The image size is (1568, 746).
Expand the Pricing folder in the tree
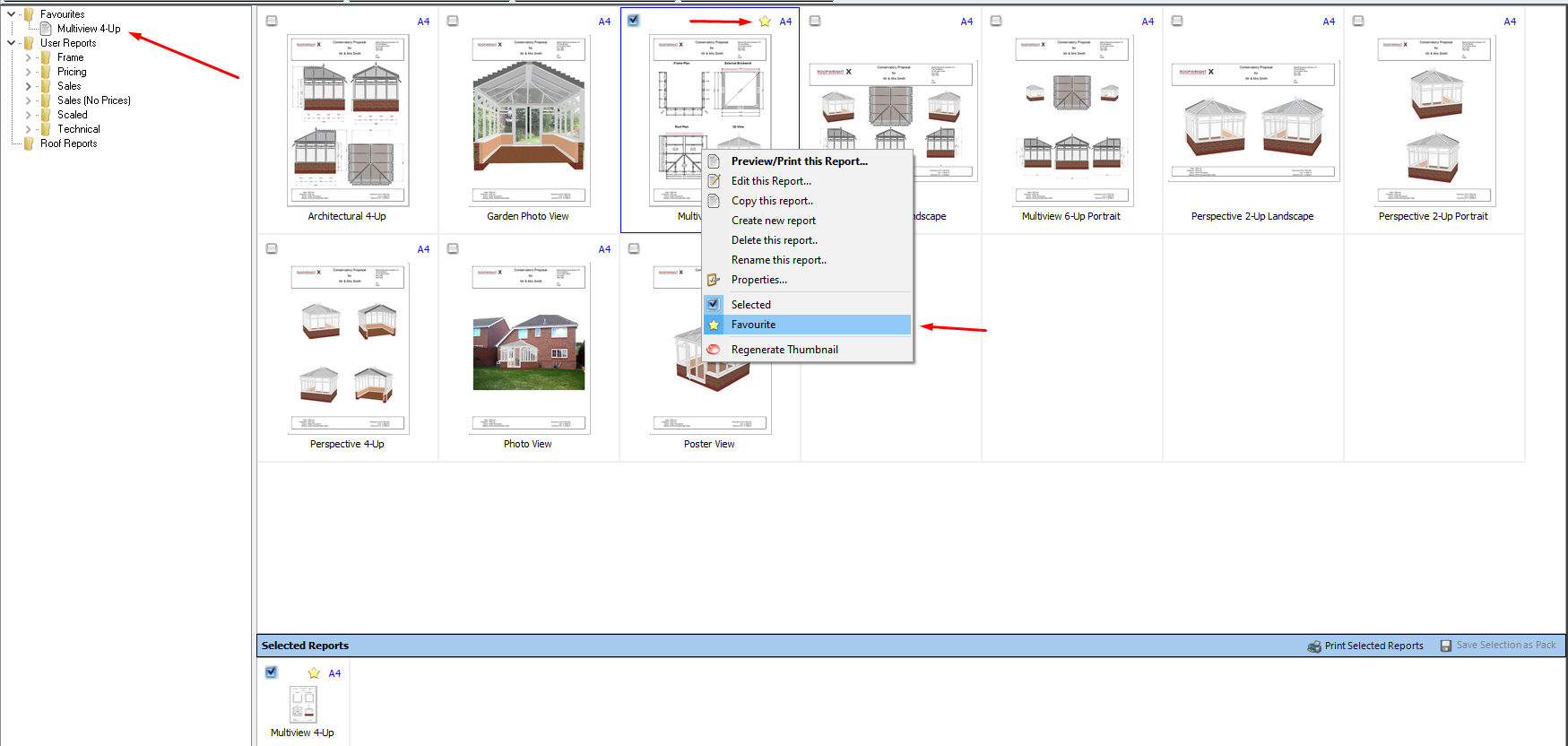(x=28, y=72)
